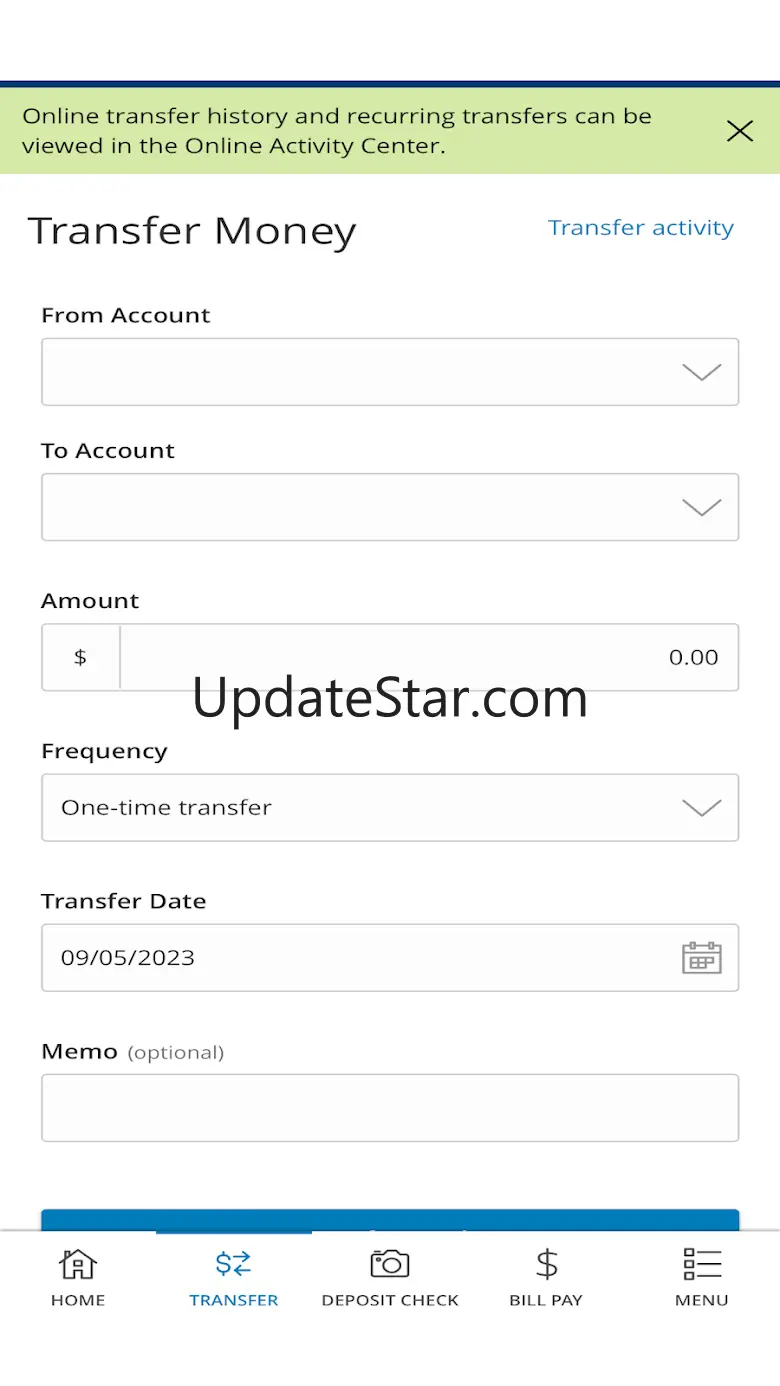Switch to the DEPOSIT CHECK tab label
Image resolution: width=780 pixels, height=1386 pixels.
pyautogui.click(x=390, y=1300)
